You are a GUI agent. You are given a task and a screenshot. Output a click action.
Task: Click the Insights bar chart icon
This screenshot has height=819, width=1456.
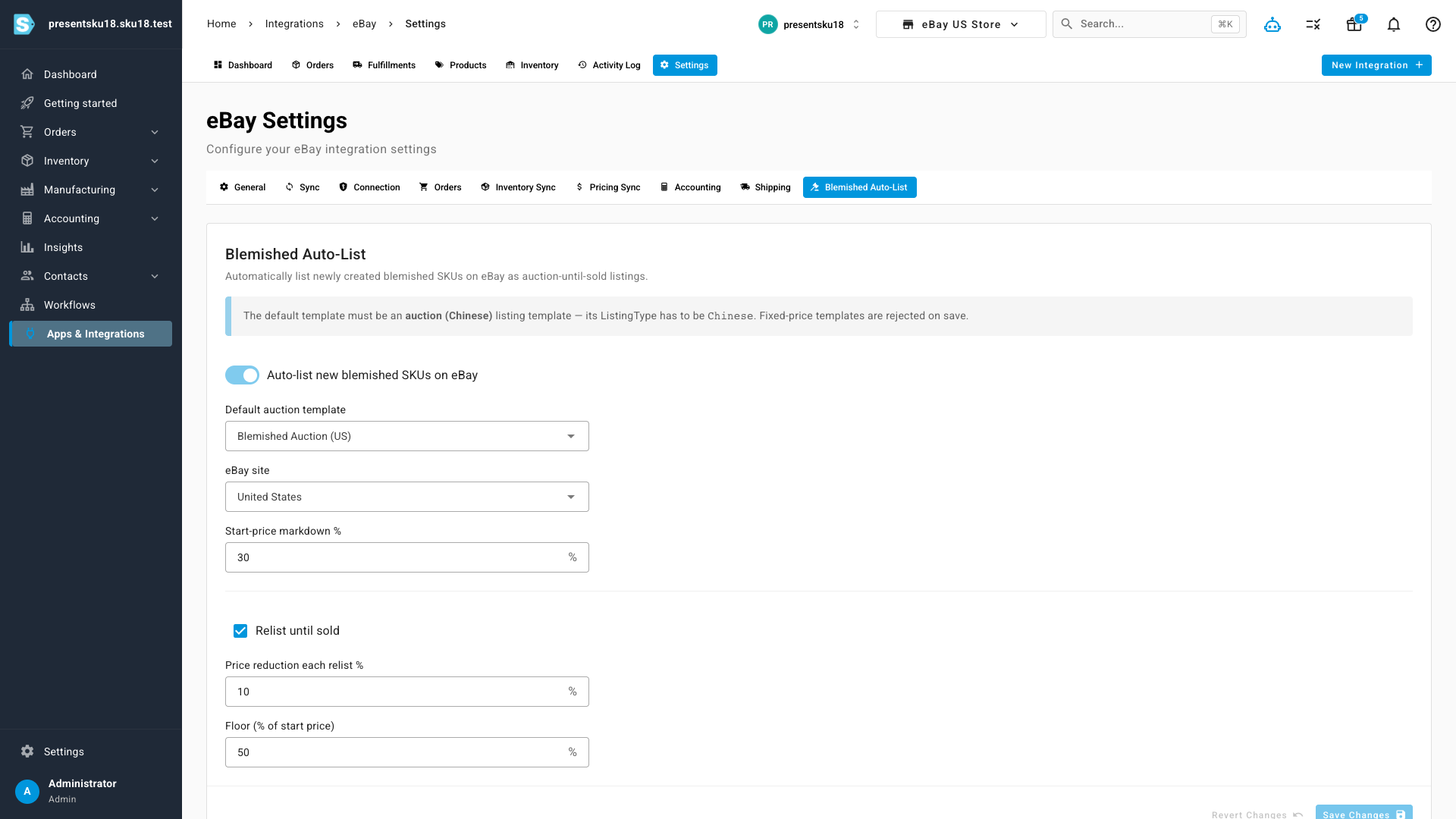[27, 247]
